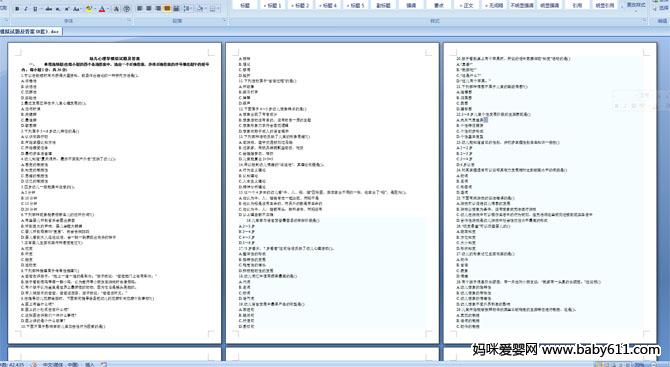Click the first document page thumbnail
Screen dimensions: 670x367
[x=115, y=193]
